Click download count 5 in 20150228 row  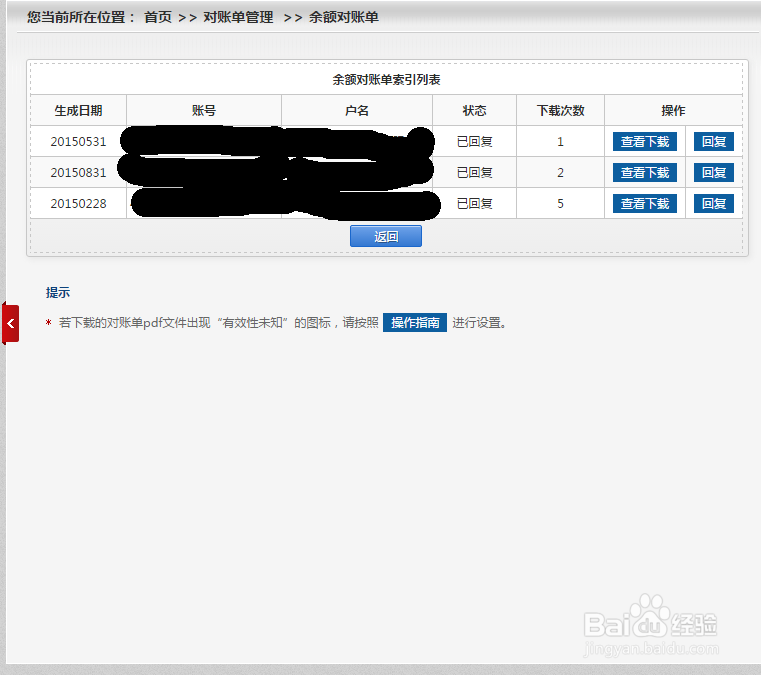coord(560,204)
